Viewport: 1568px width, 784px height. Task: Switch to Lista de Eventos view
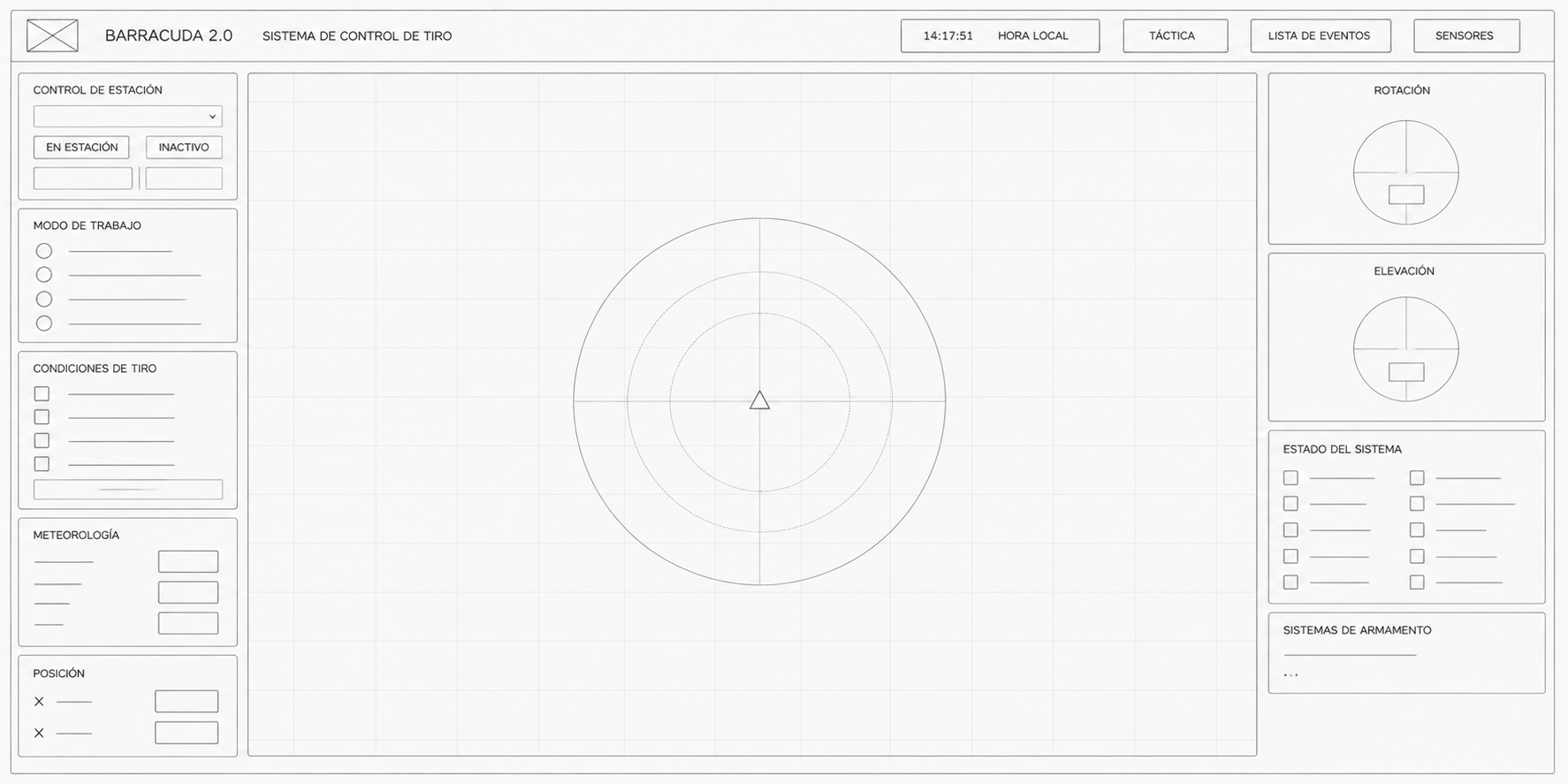[x=1321, y=36]
